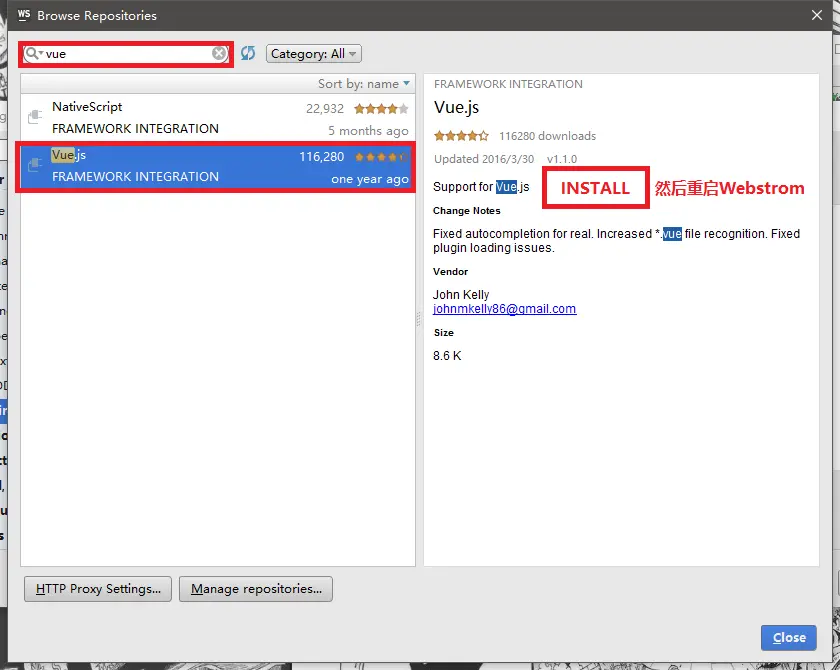Select the NativeScript plugin row
840x670 pixels.
[218, 118]
